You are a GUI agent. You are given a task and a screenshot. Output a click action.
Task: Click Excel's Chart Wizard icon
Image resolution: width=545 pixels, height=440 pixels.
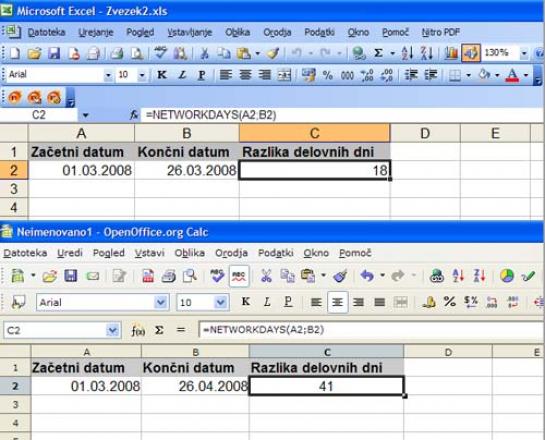pyautogui.click(x=451, y=53)
